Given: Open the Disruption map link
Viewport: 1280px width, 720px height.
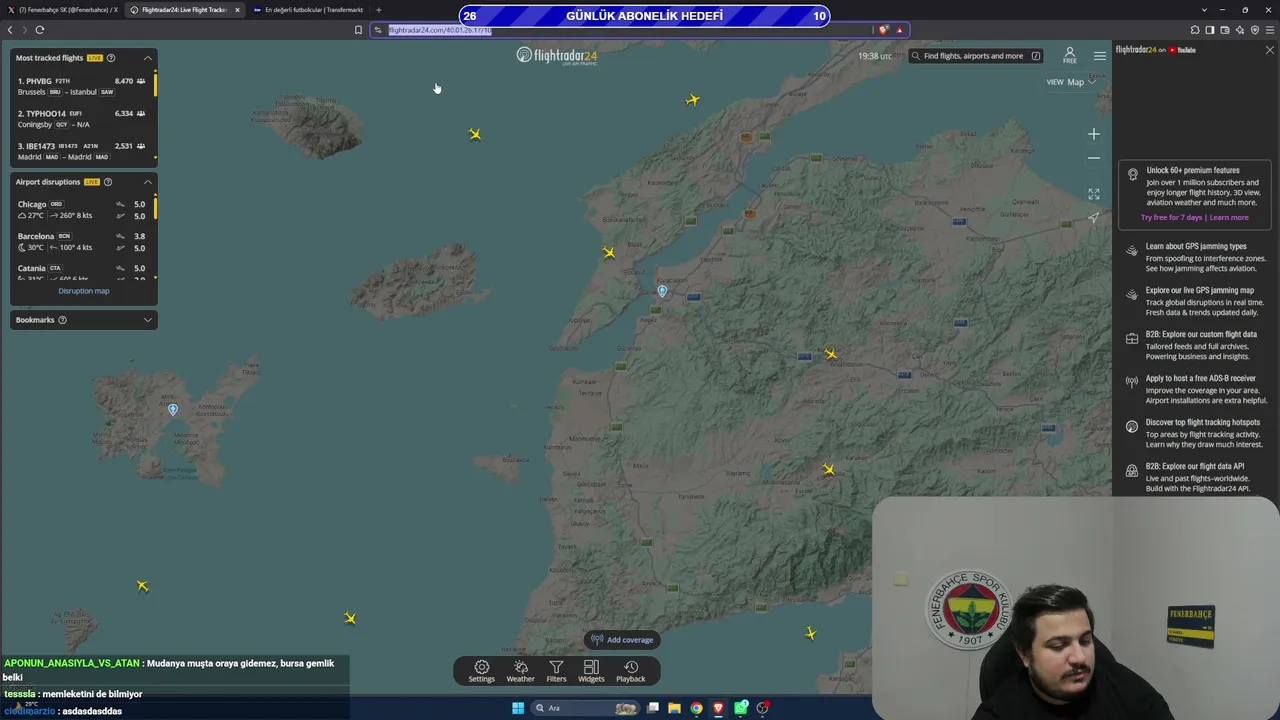Looking at the screenshot, I should coord(84,291).
